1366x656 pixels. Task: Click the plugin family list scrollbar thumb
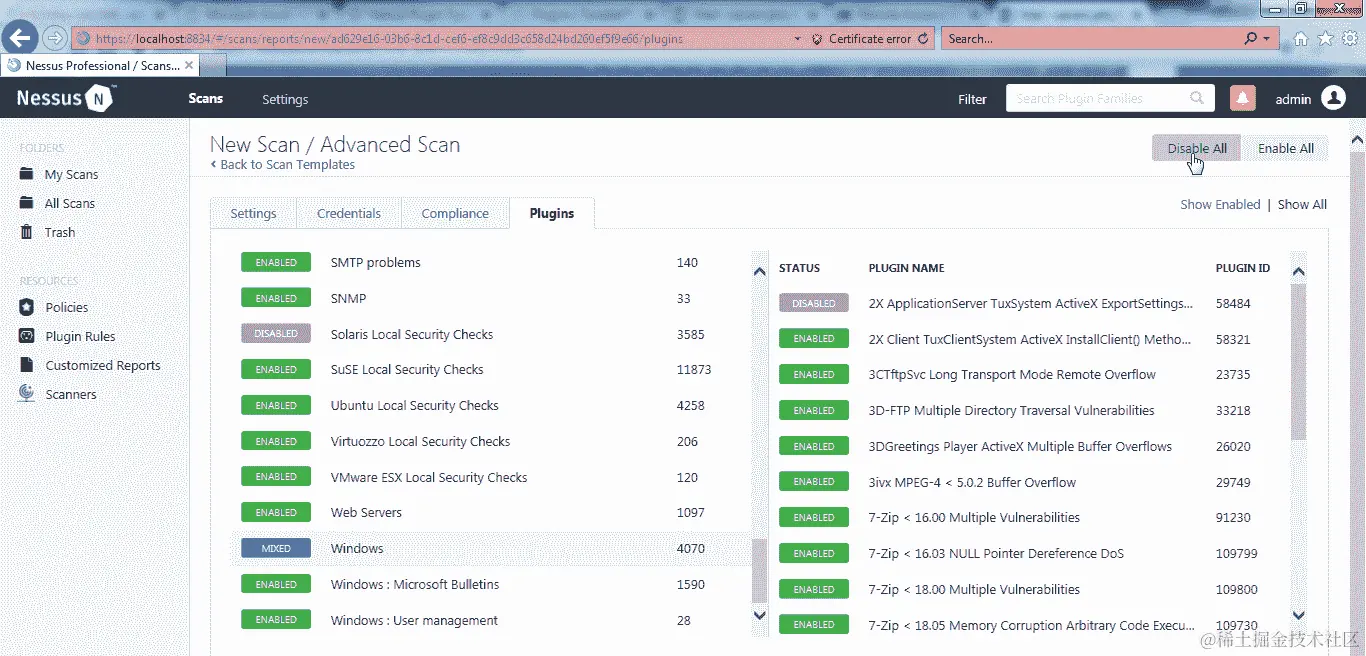[x=759, y=571]
